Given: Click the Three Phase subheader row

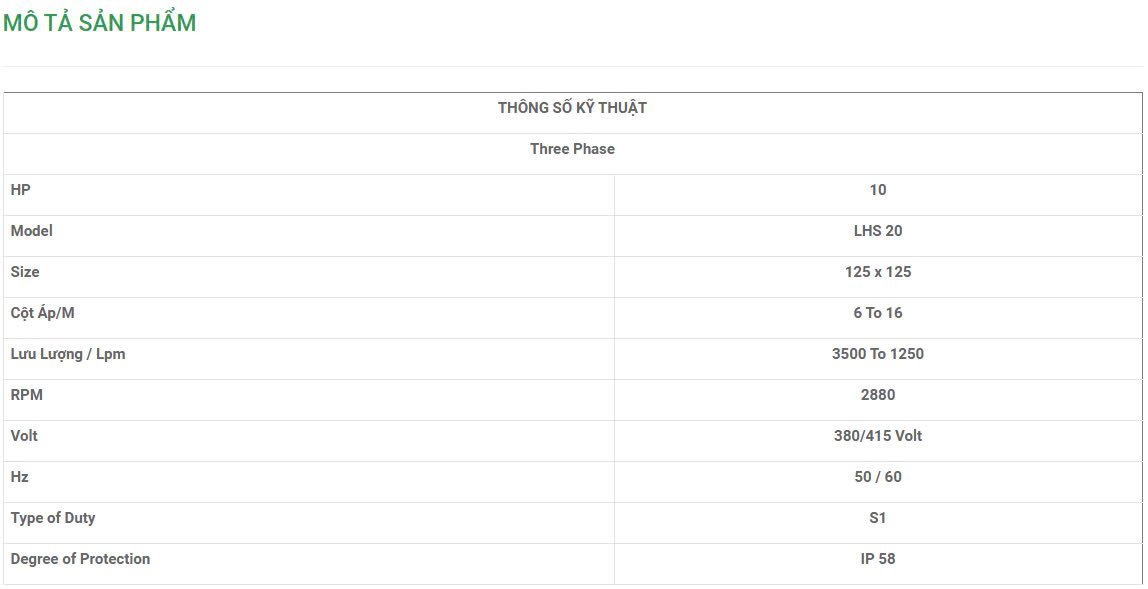Looking at the screenshot, I should coord(572,149).
